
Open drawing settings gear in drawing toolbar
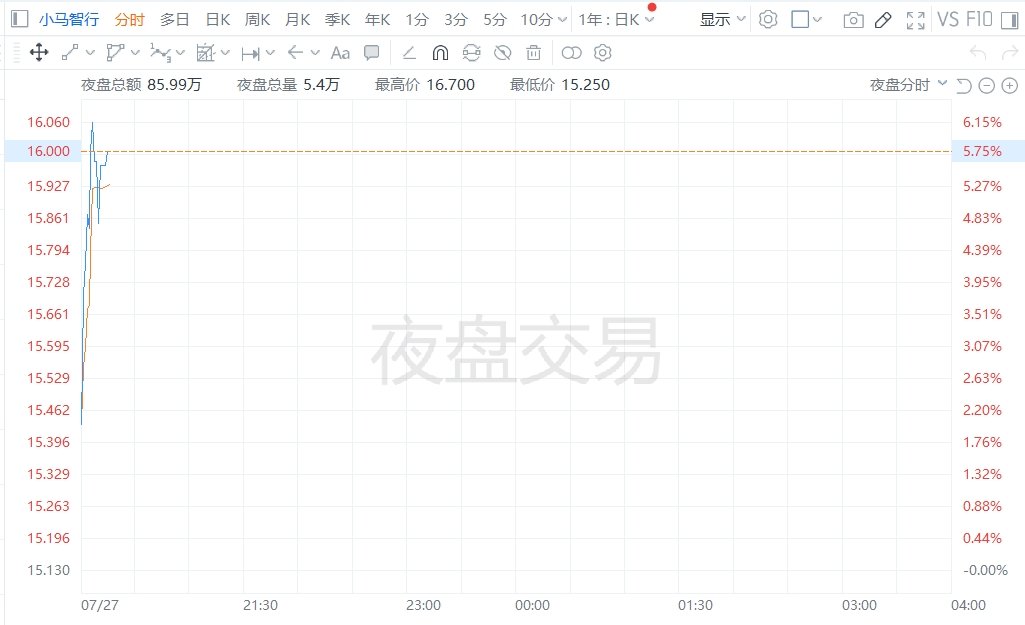click(603, 53)
